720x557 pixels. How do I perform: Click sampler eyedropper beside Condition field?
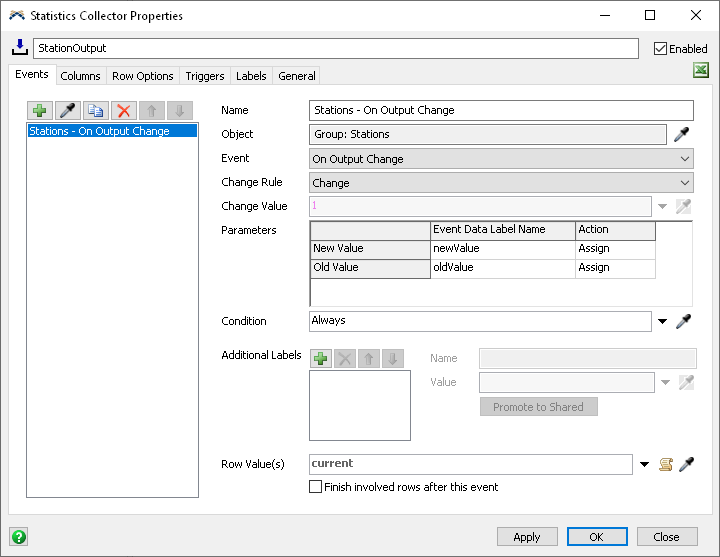(x=684, y=321)
